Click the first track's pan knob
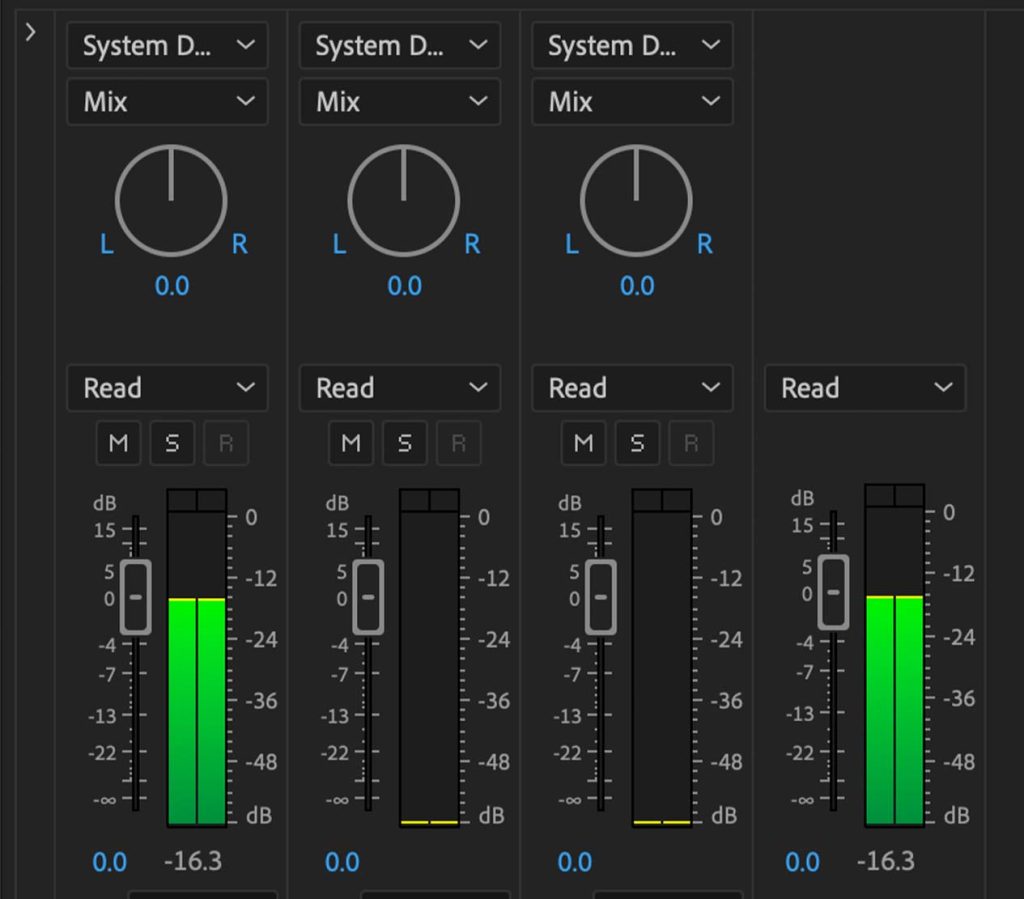 click(171, 200)
